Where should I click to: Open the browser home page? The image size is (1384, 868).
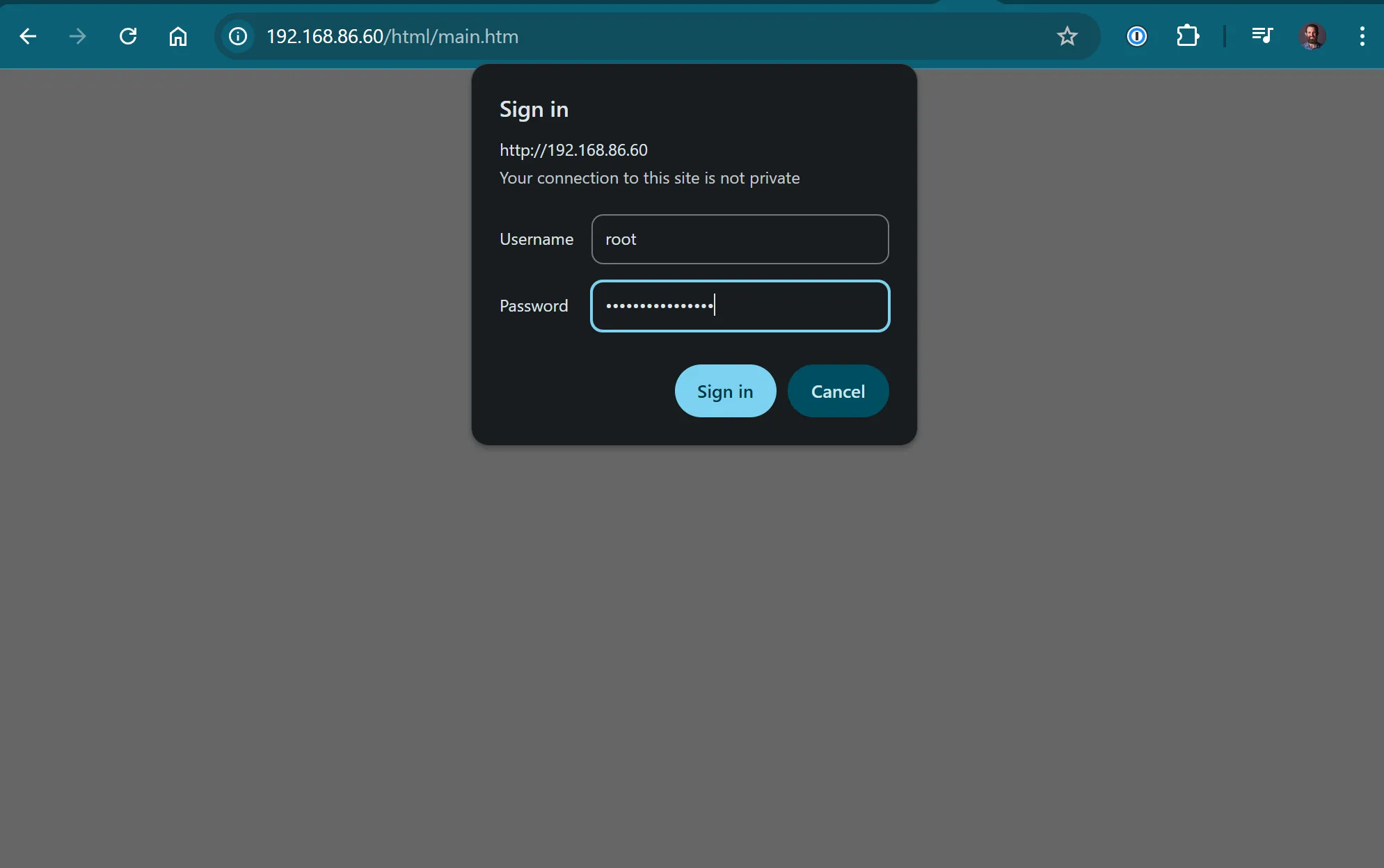(x=178, y=36)
